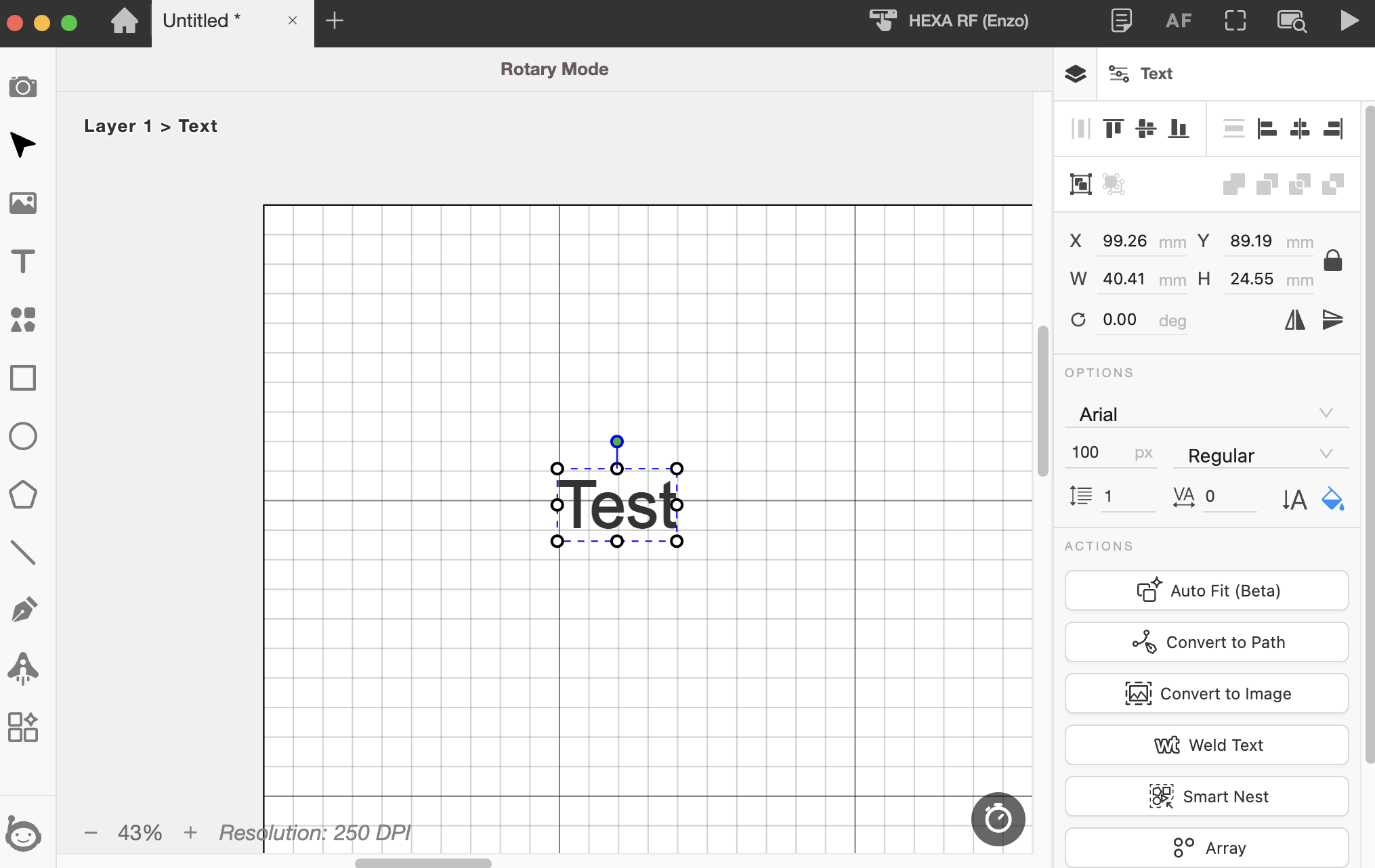Align selection to left edge
The image size is (1375, 868).
point(1267,128)
